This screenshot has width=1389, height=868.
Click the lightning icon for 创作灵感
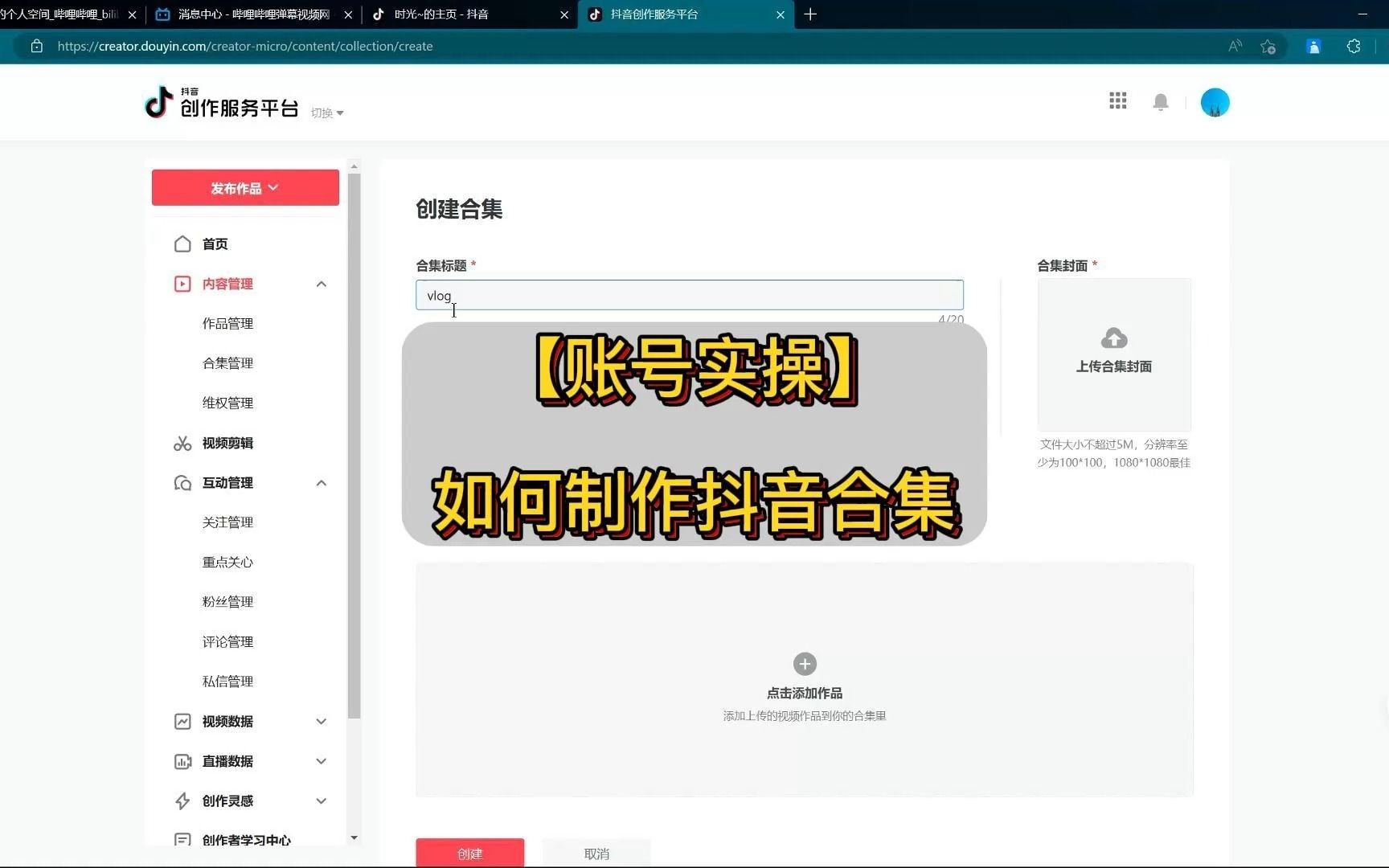182,800
